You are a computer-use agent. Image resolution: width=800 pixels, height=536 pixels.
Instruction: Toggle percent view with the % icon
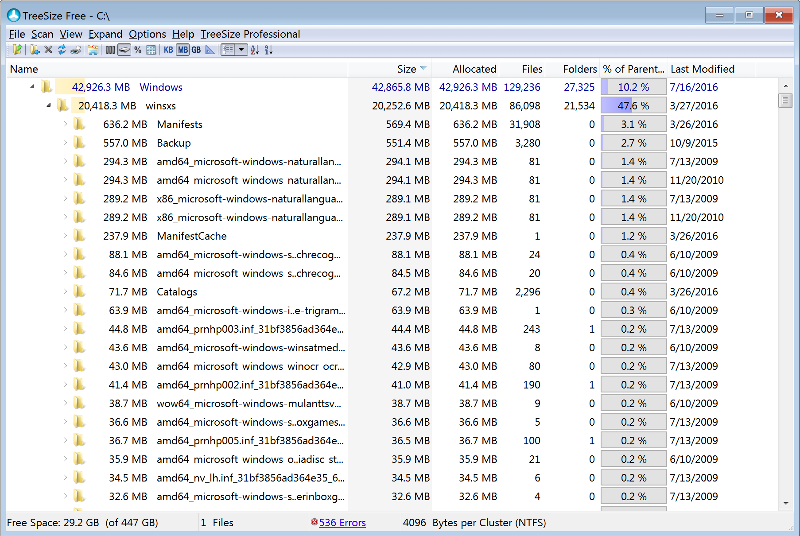[138, 49]
